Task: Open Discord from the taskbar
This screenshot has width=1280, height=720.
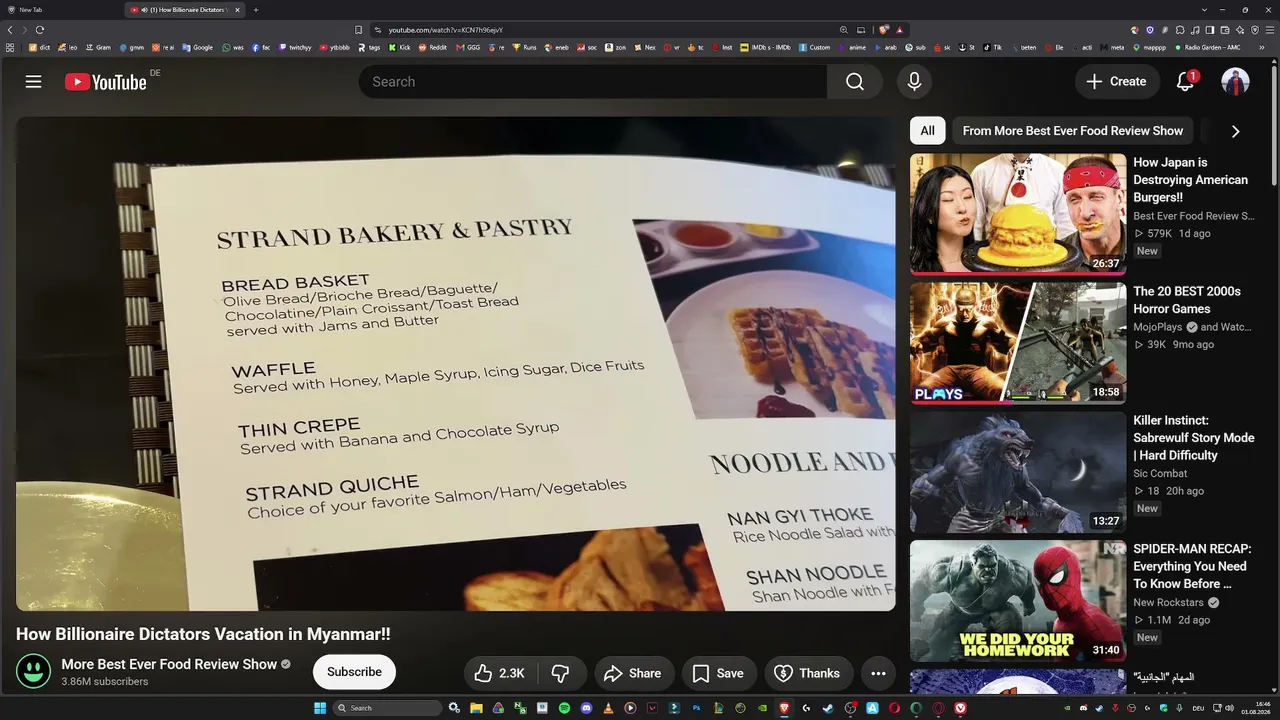Action: click(587, 708)
